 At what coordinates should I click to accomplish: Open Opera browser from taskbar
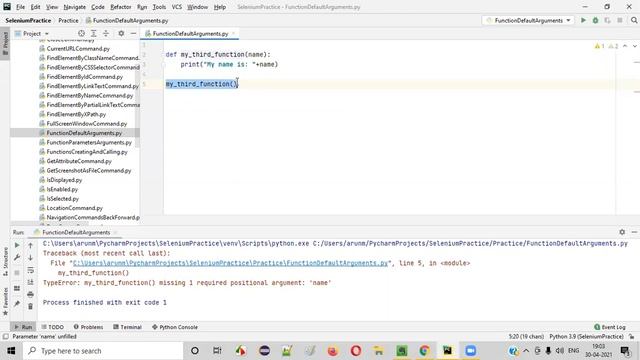point(356,351)
